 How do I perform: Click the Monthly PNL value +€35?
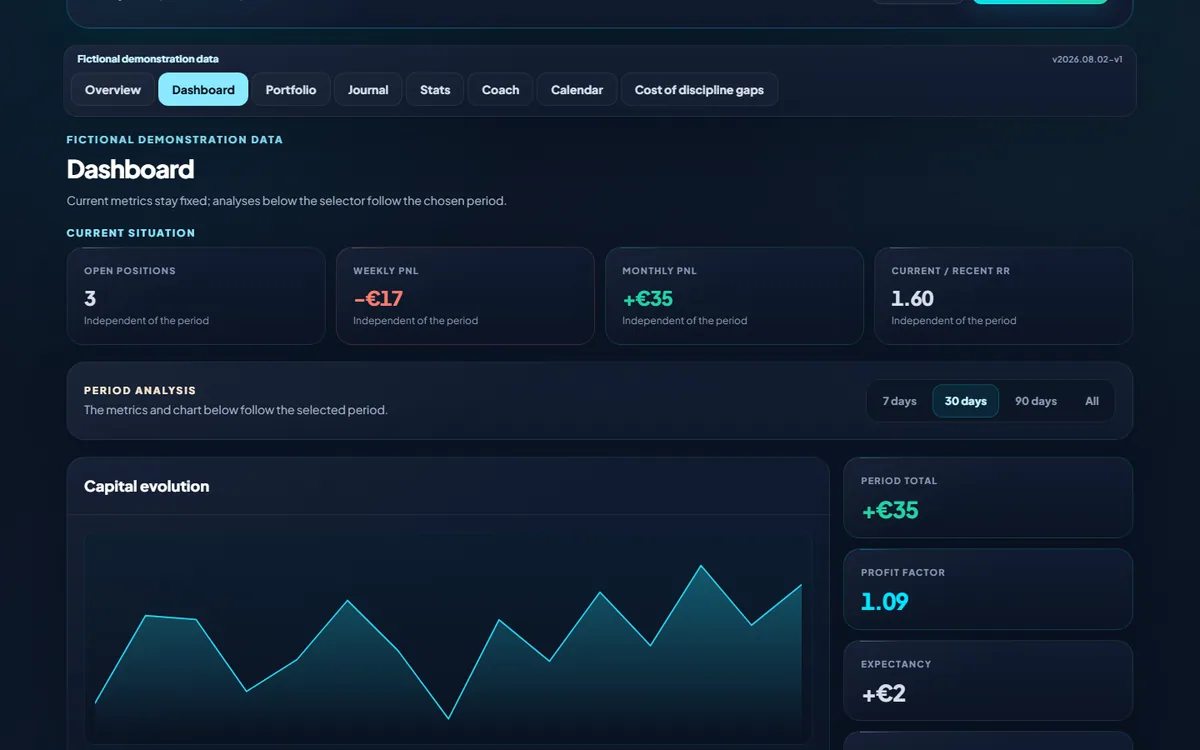click(x=647, y=298)
